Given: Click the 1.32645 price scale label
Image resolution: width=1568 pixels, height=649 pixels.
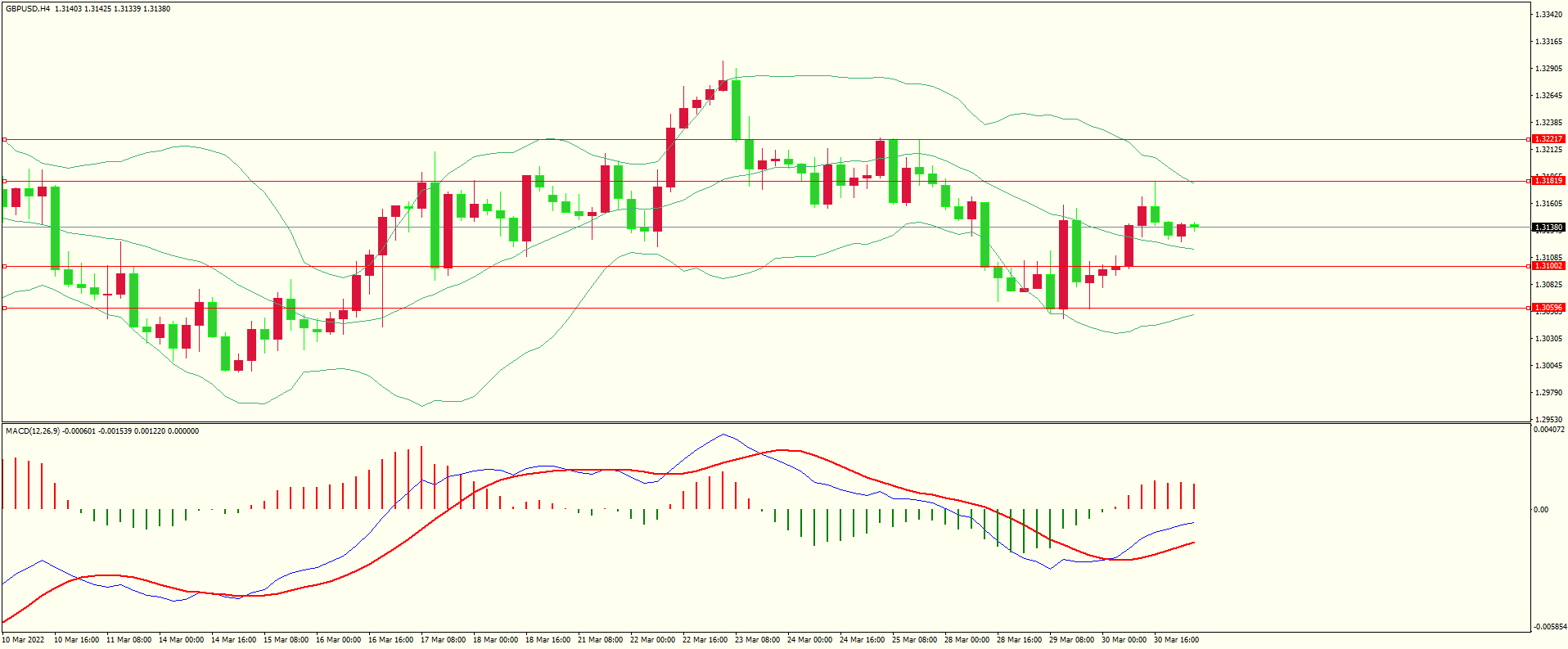Looking at the screenshot, I should click(x=1548, y=96).
